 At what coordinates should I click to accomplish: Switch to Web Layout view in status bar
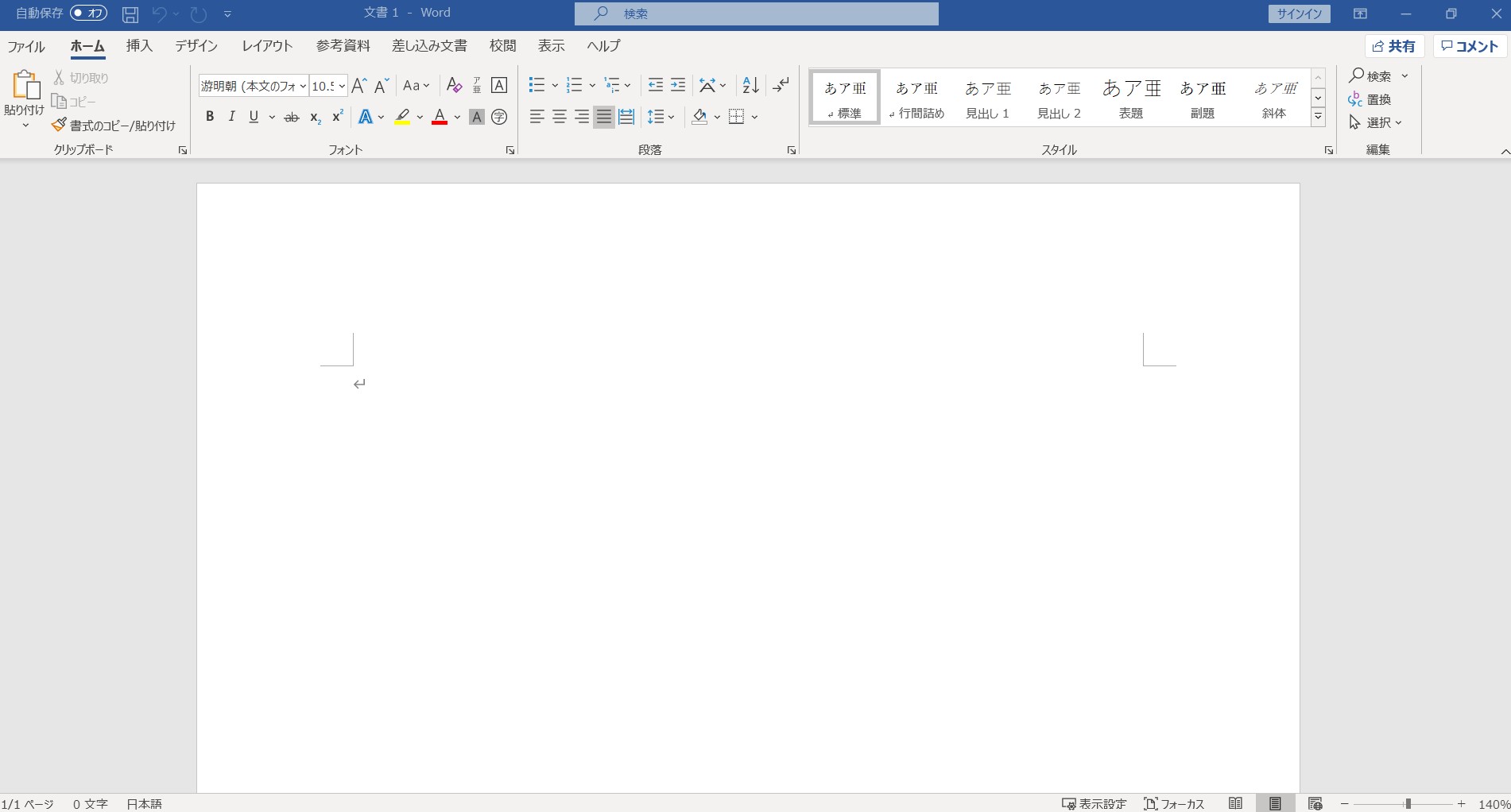tap(1315, 803)
